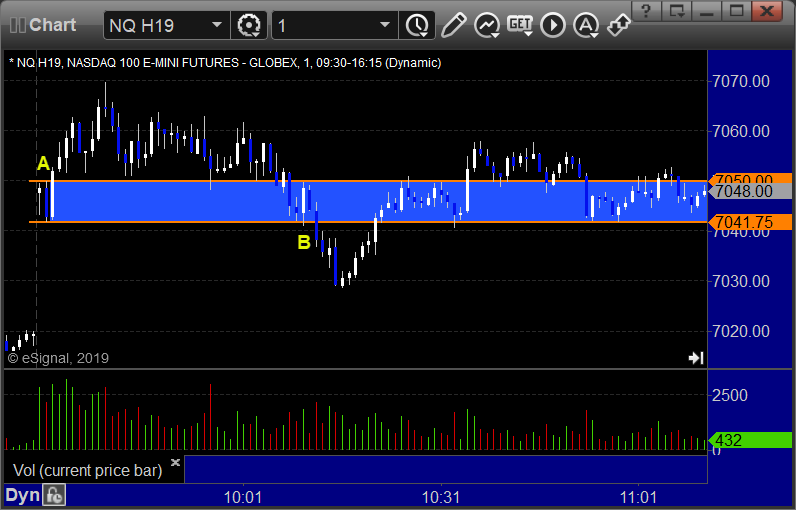The width and height of the screenshot is (796, 510).
Task: Select the yellow B annotation label
Action: point(304,243)
